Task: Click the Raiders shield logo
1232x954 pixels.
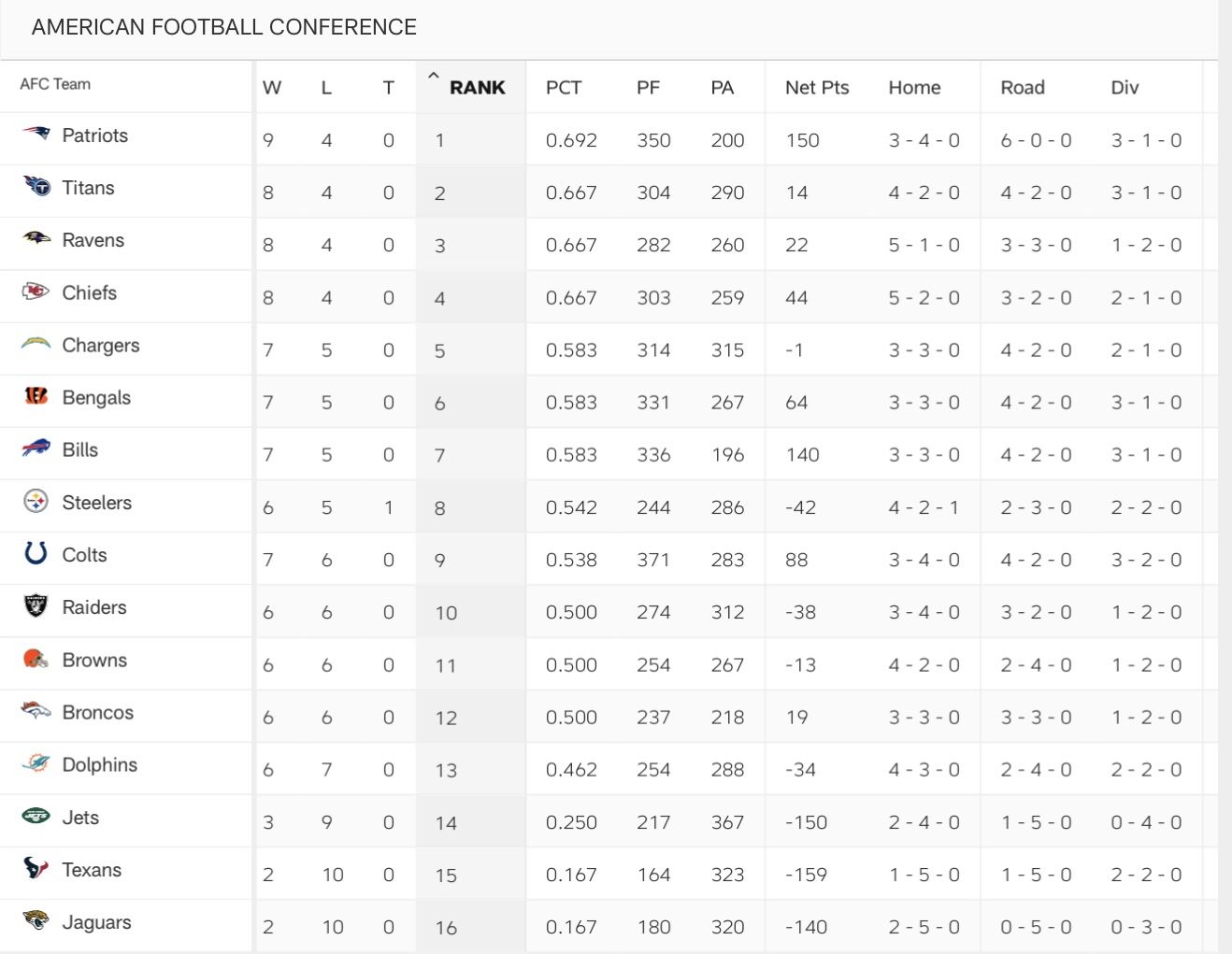Action: [x=36, y=606]
